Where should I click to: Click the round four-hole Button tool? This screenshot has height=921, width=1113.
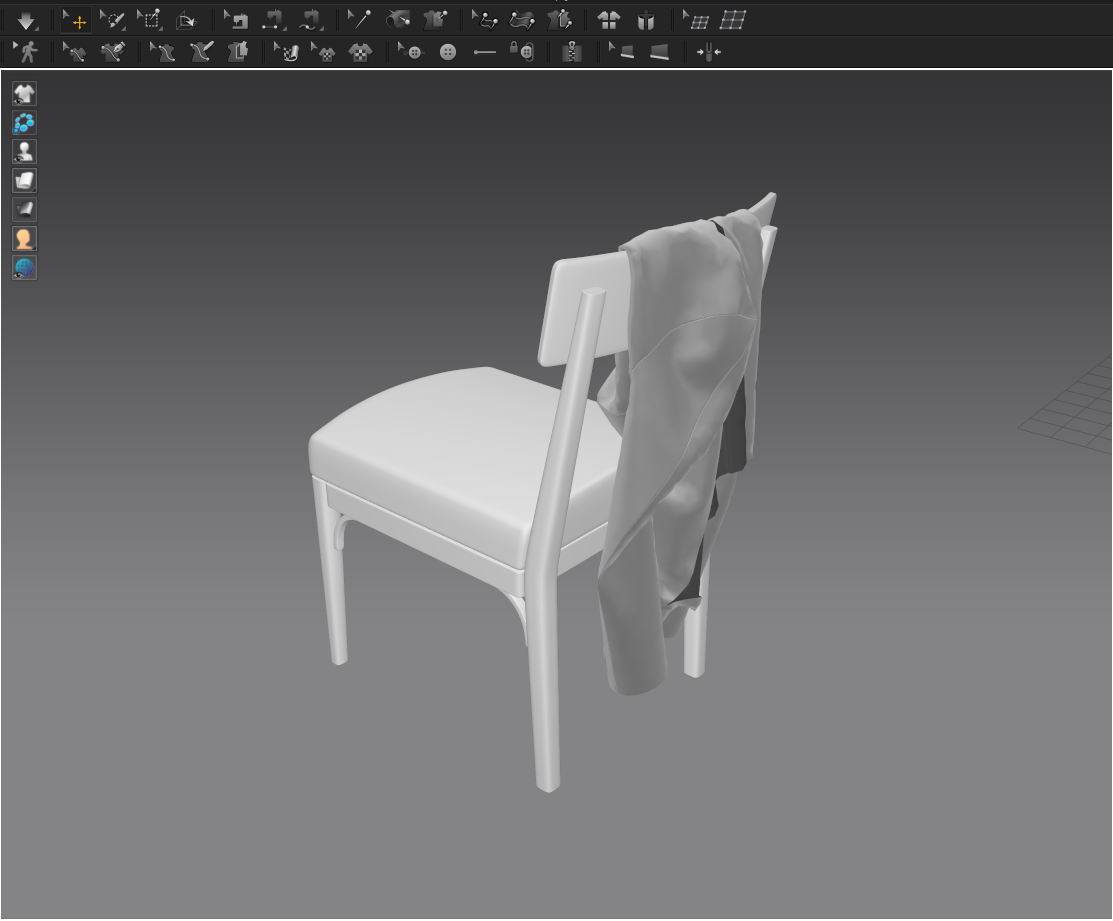click(x=448, y=52)
